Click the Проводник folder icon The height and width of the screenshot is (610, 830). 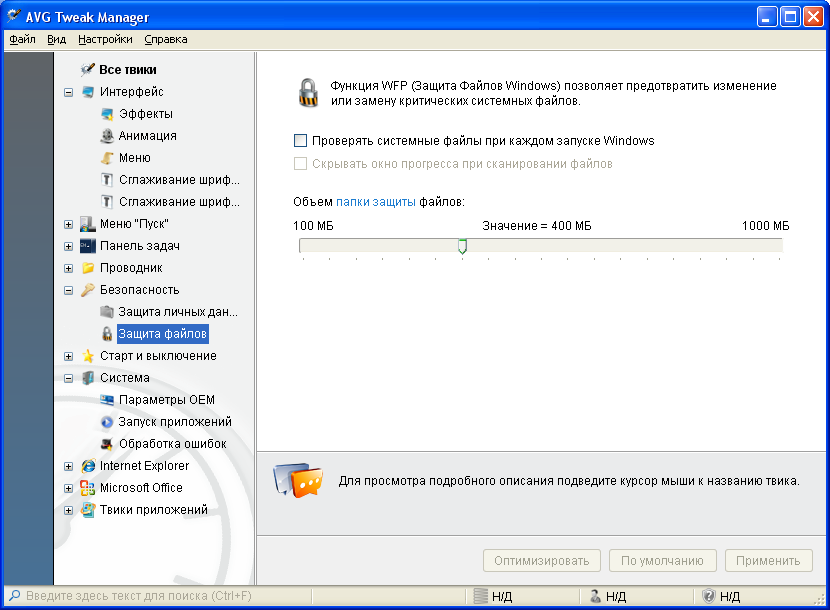[x=88, y=268]
